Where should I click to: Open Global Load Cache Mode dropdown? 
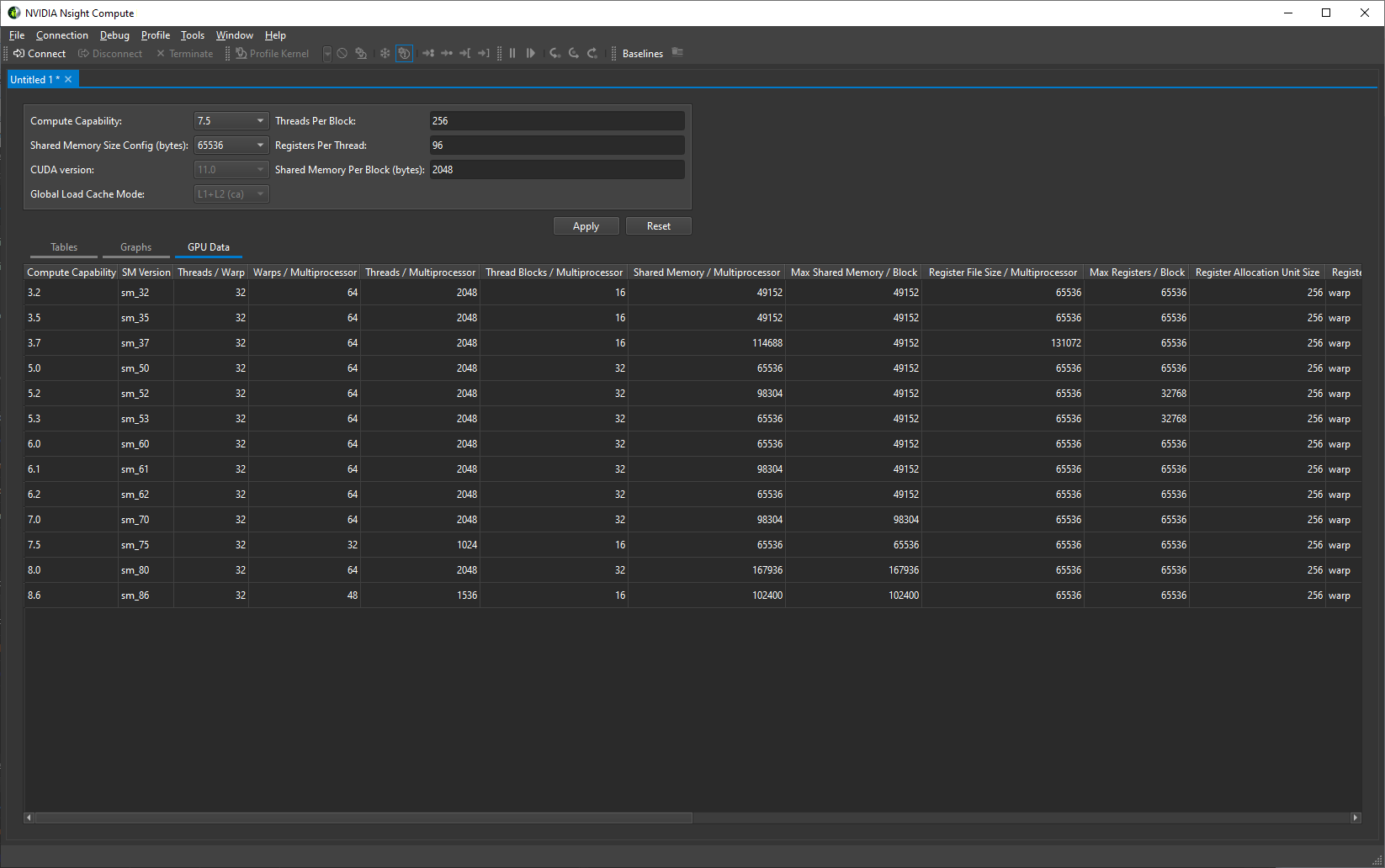(x=231, y=194)
